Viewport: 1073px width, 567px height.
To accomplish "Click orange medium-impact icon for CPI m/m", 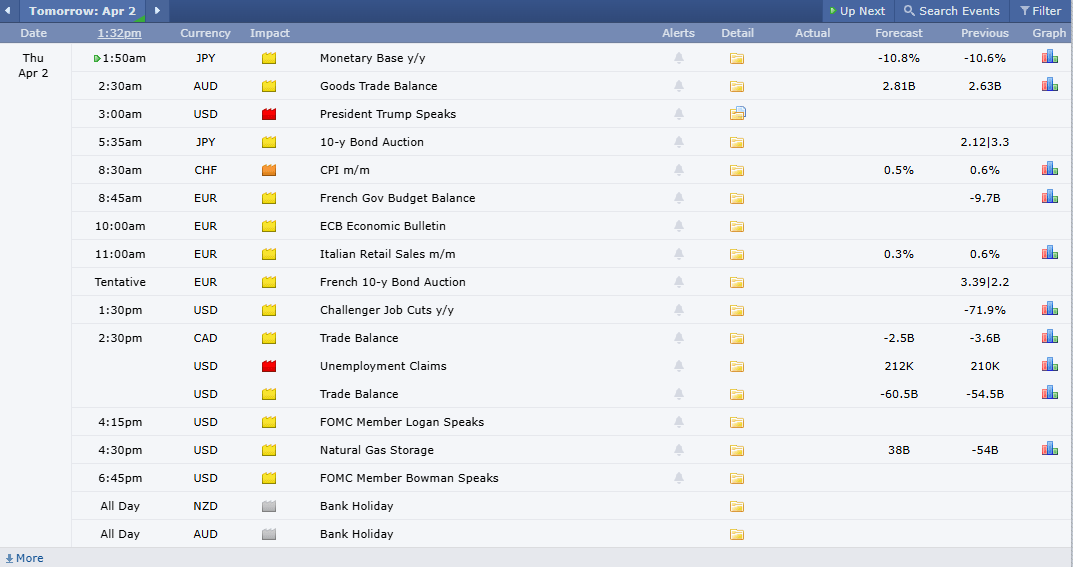I will tap(269, 170).
